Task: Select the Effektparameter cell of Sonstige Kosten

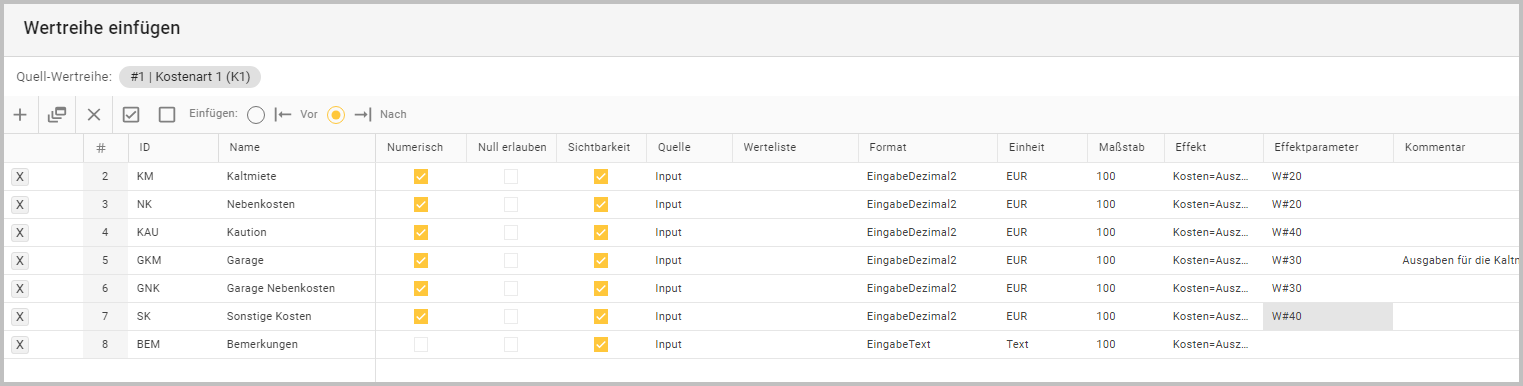Action: tap(1327, 317)
